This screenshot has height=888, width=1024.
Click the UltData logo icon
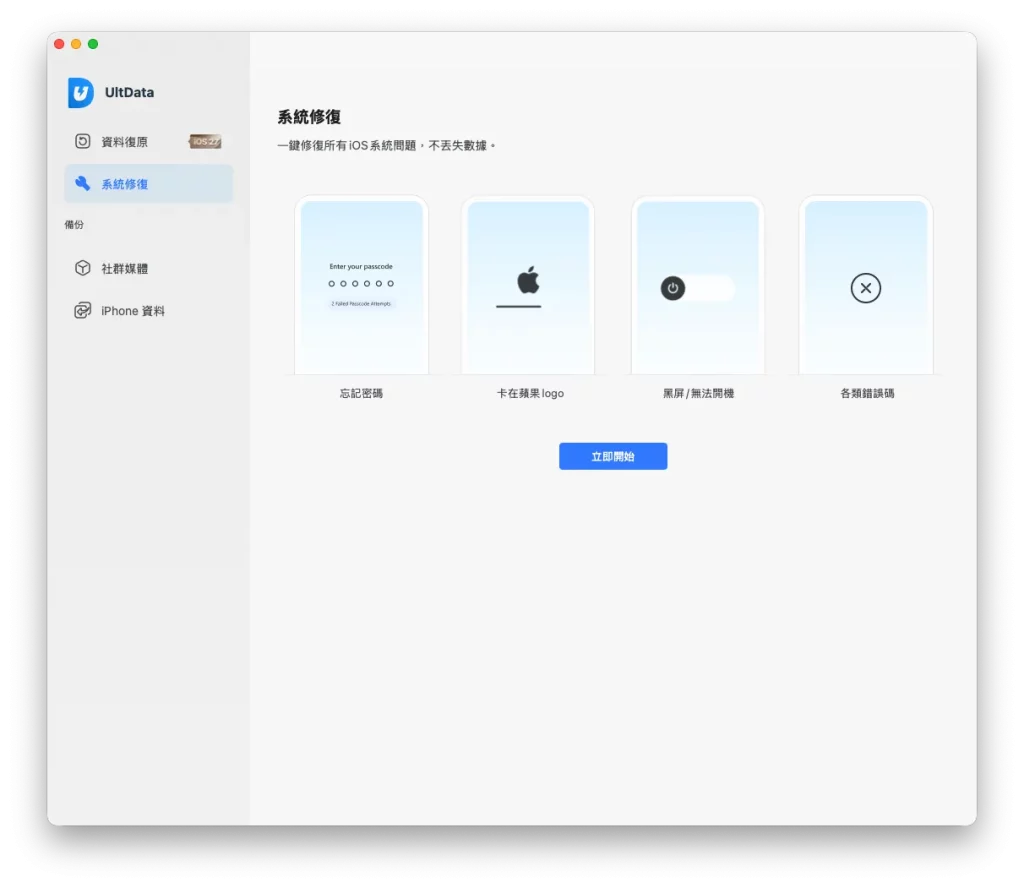pos(80,92)
